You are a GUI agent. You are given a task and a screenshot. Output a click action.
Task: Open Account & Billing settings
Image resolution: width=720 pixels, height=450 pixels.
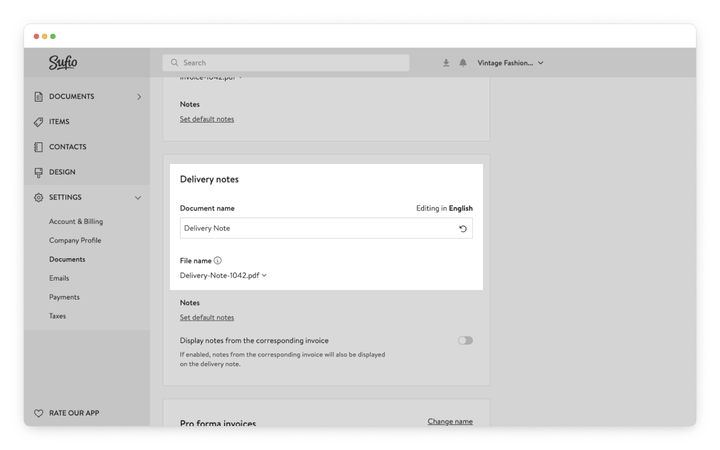pos(76,221)
